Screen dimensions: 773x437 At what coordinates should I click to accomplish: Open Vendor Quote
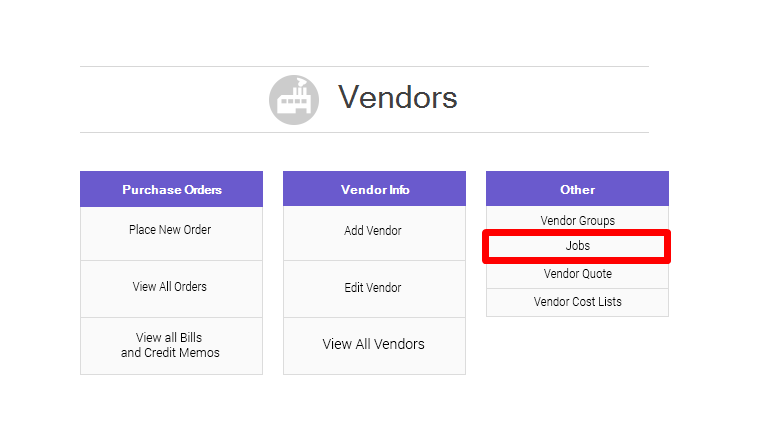(x=577, y=274)
